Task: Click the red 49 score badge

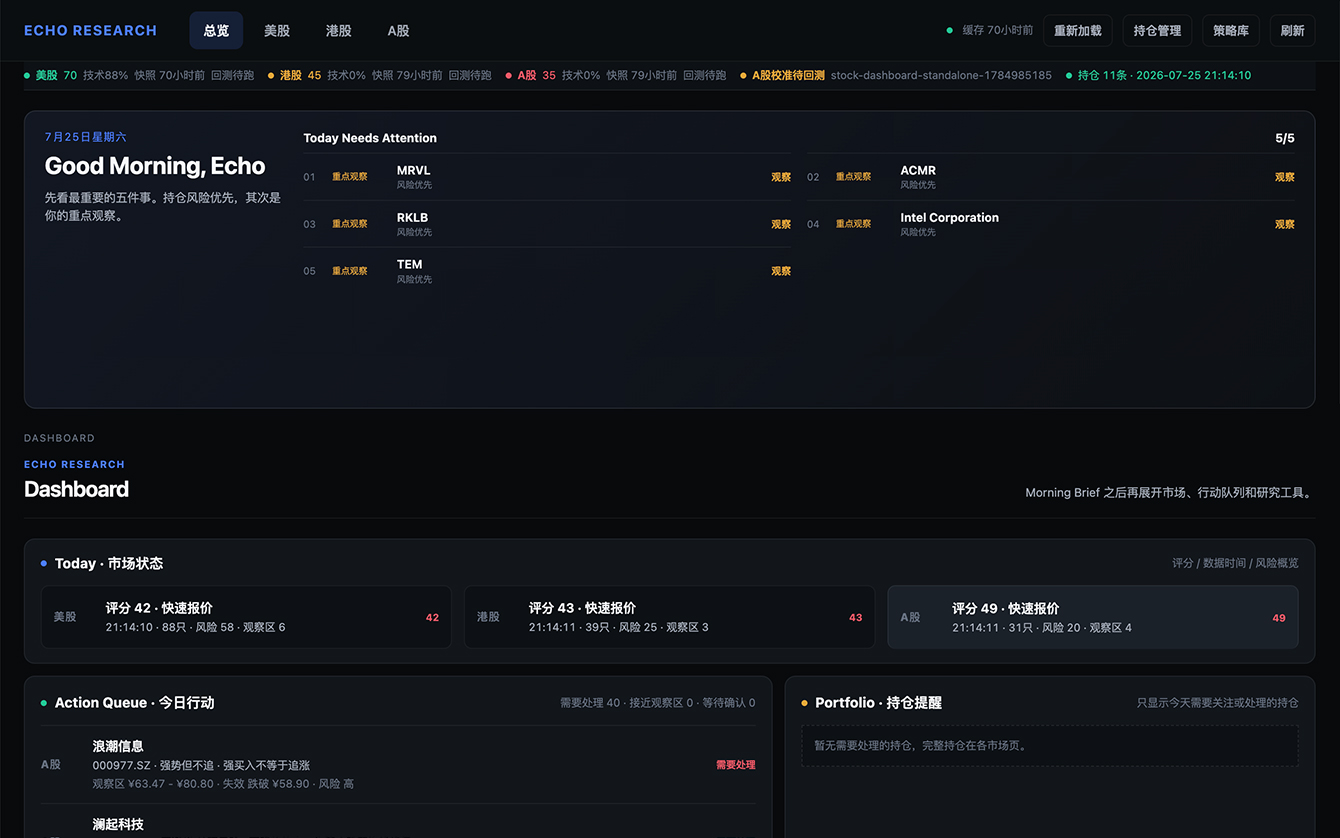Action: (x=1278, y=618)
